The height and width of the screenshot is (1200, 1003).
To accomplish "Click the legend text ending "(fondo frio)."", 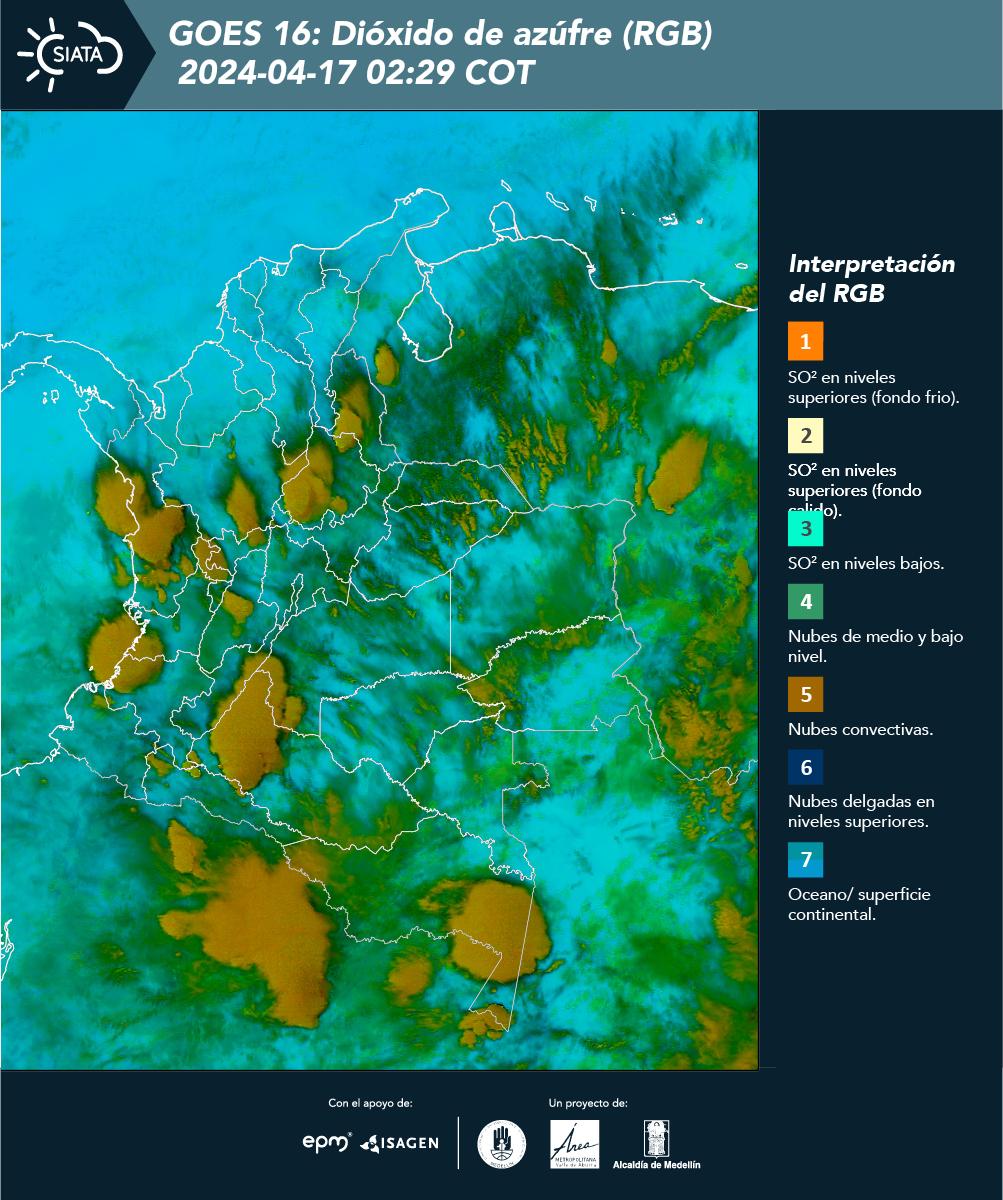I will 873,387.
